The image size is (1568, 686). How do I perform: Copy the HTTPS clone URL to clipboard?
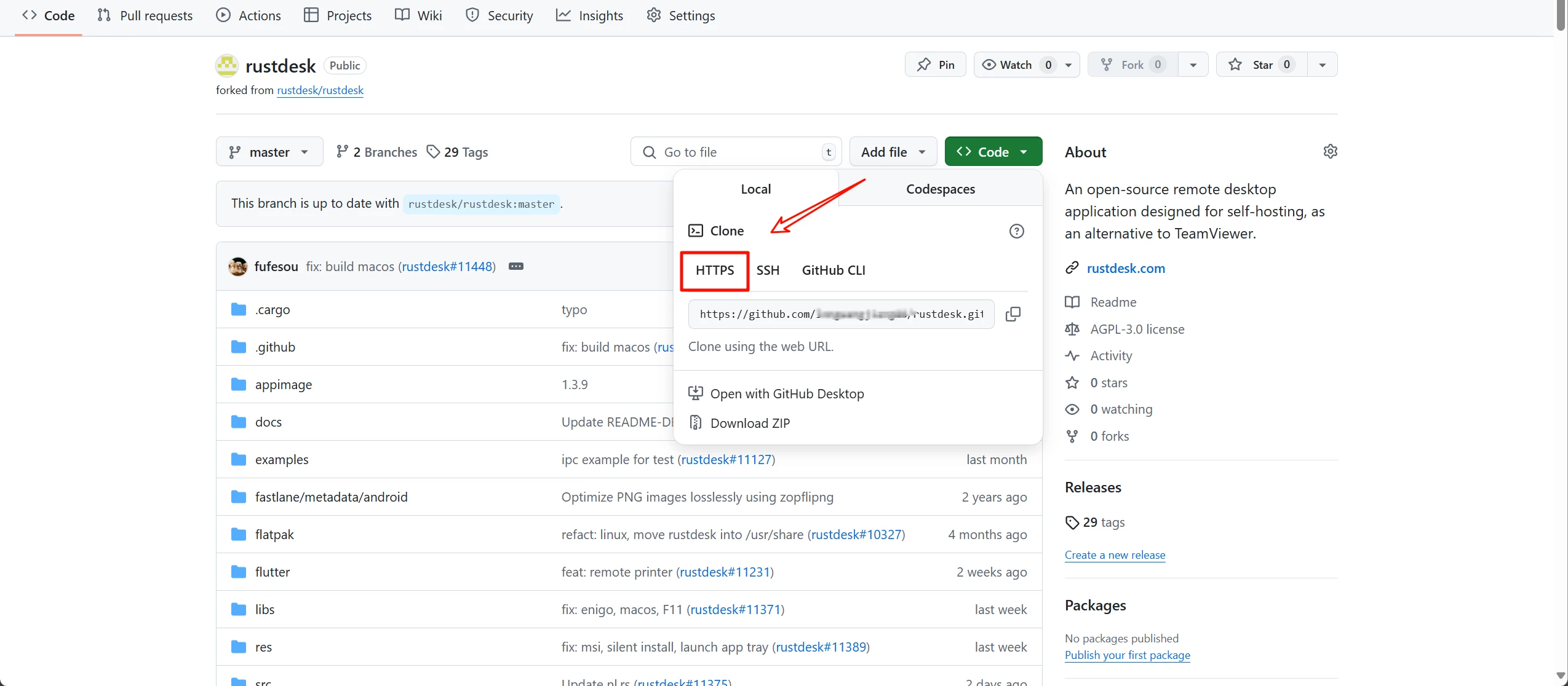point(1013,314)
